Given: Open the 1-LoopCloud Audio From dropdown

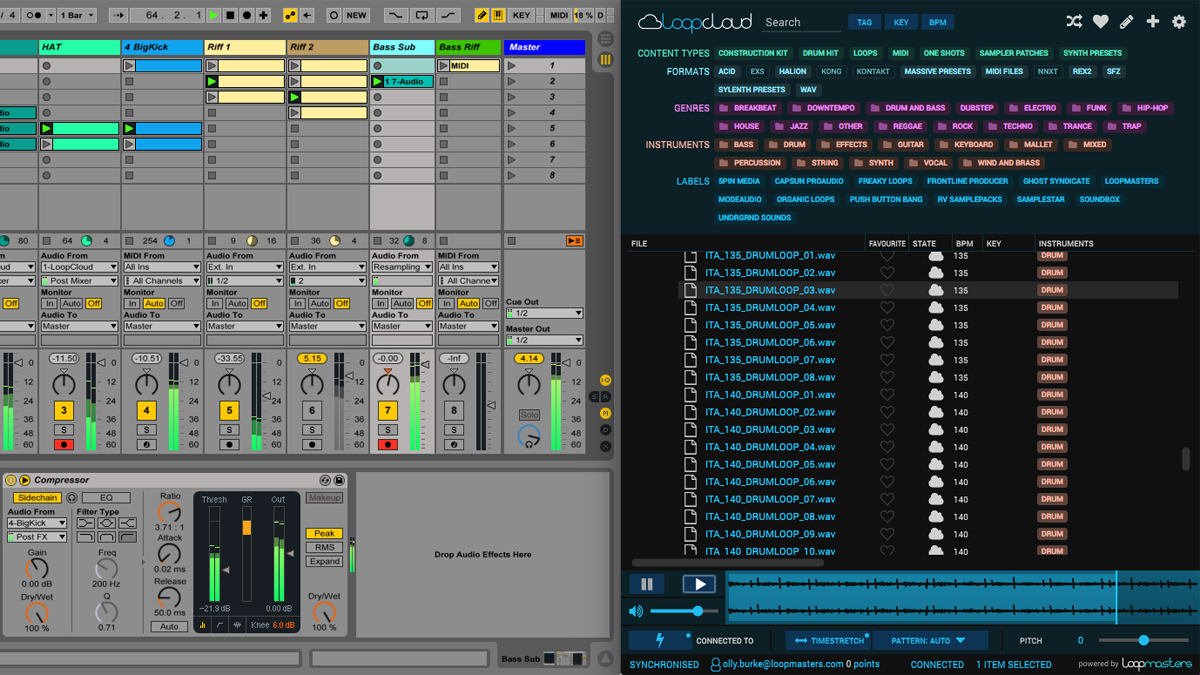Looking at the screenshot, I should click(78, 268).
